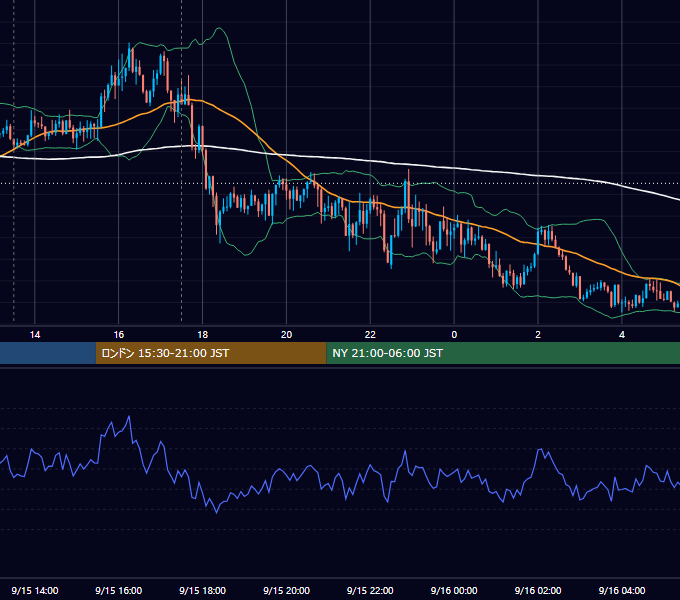Click the 9/15 22:00 oscillator axis label

pyautogui.click(x=370, y=590)
